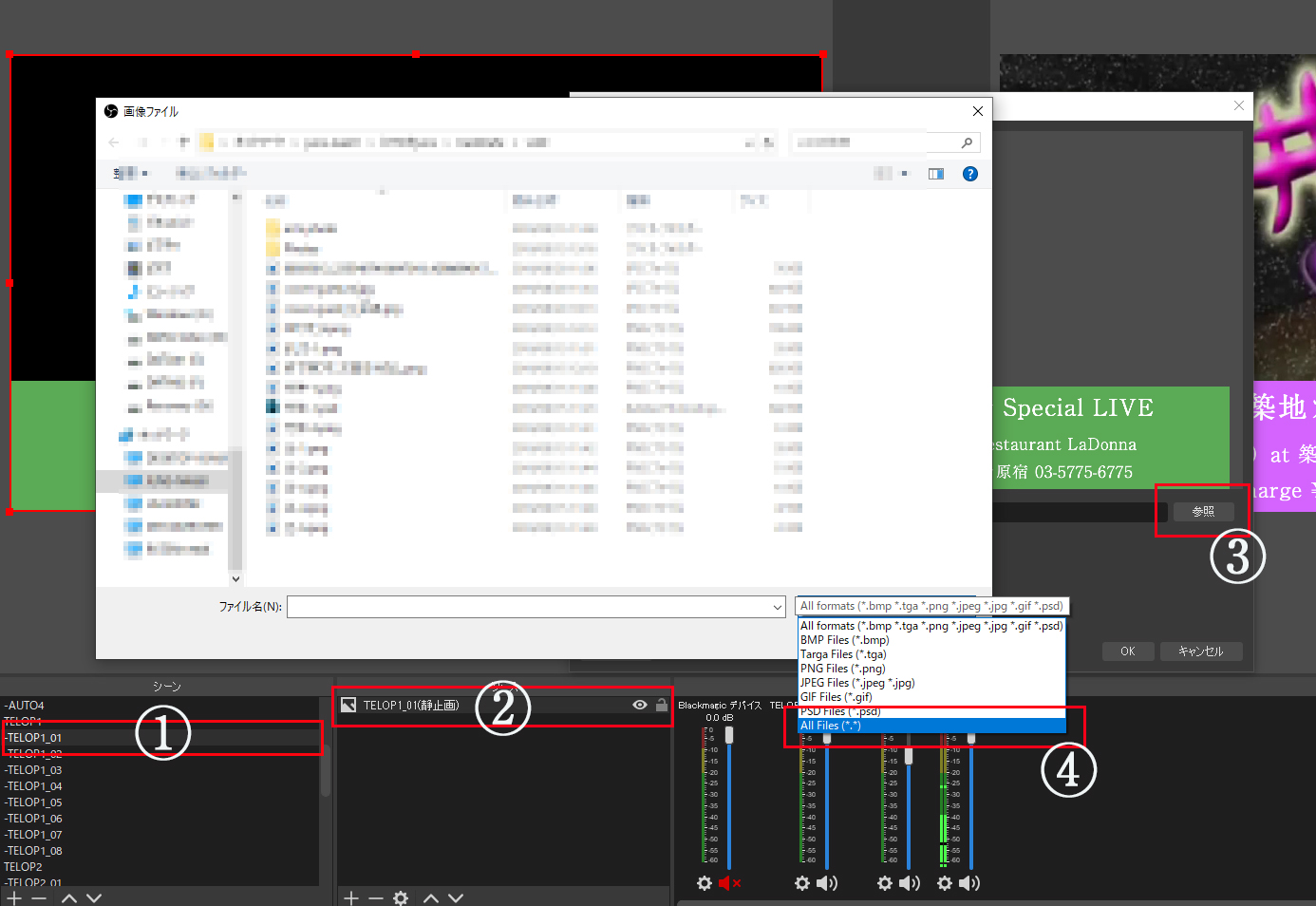Click the help question mark in file dialog
The width and height of the screenshot is (1316, 906).
969,174
